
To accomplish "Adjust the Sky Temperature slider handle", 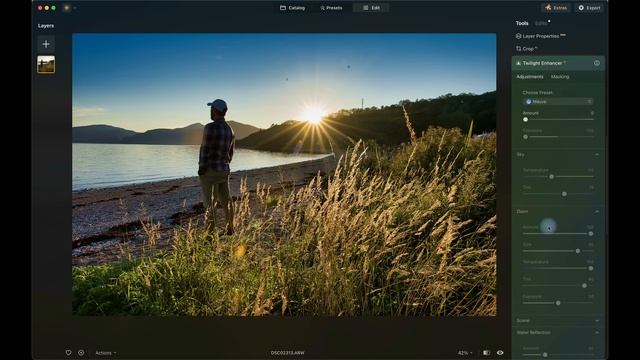I will click(x=551, y=177).
